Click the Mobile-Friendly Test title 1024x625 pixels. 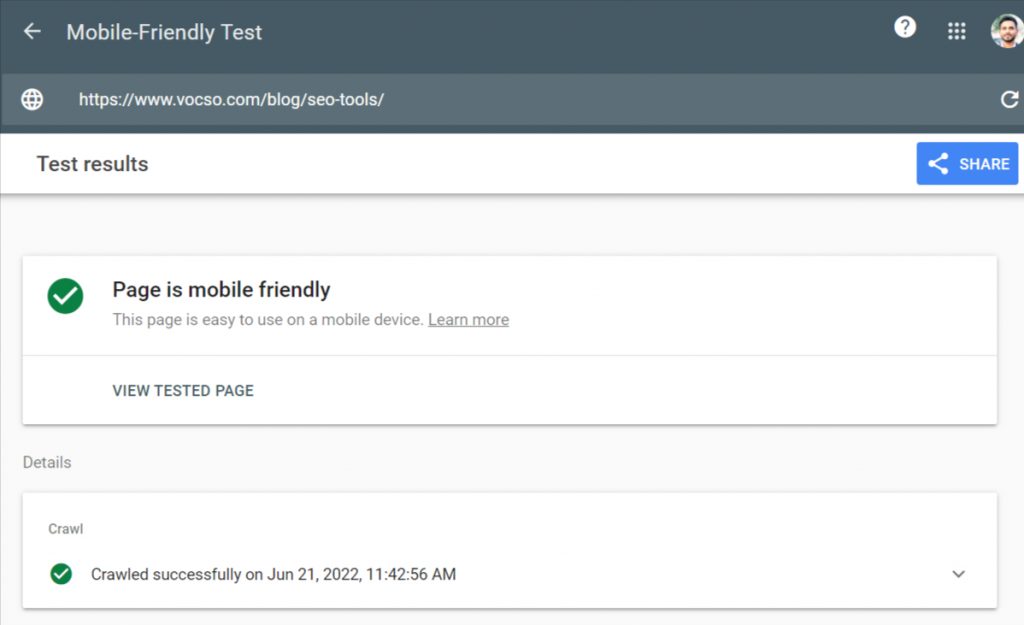(x=164, y=32)
